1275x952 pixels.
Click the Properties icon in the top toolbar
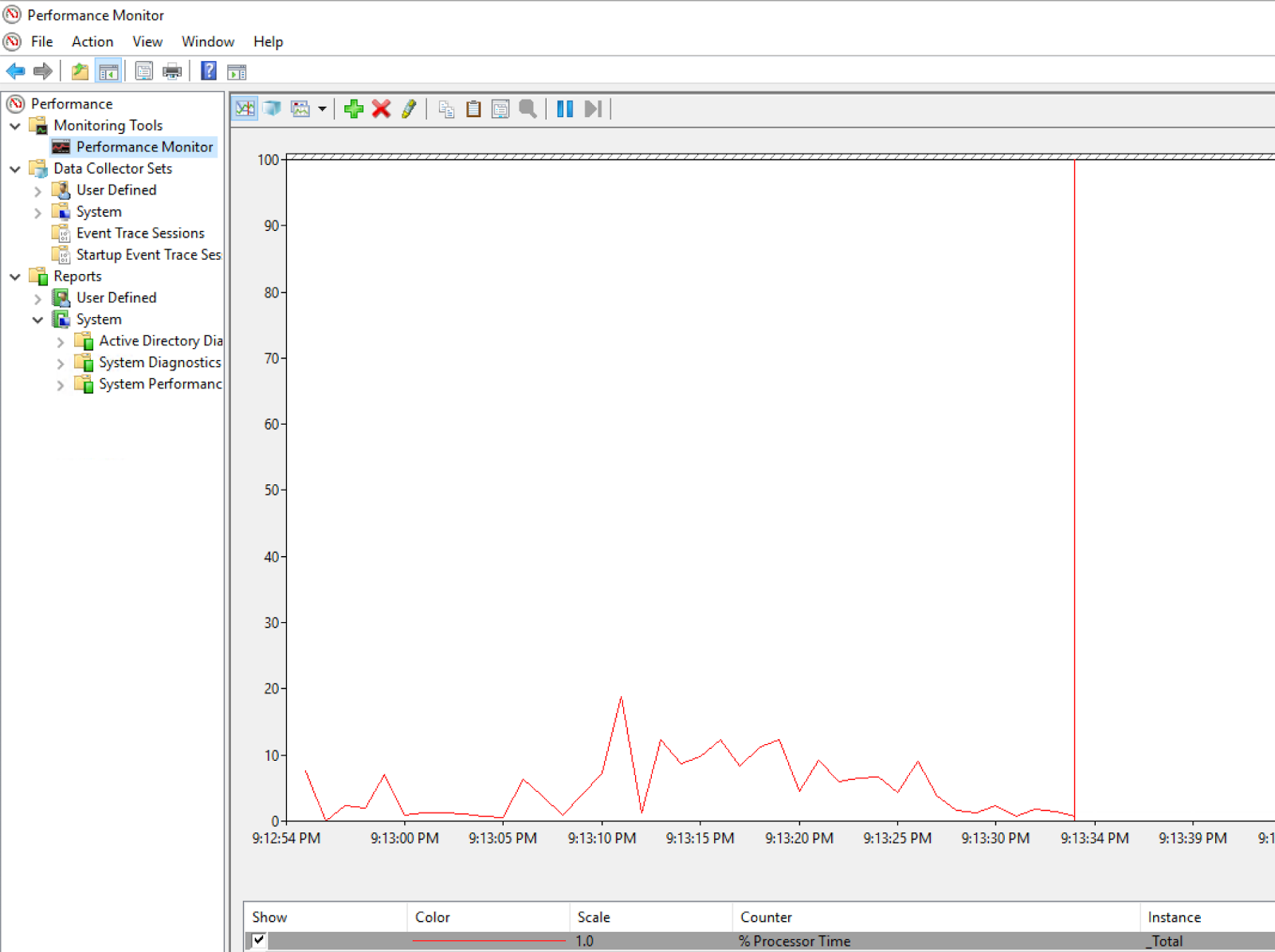pos(143,72)
